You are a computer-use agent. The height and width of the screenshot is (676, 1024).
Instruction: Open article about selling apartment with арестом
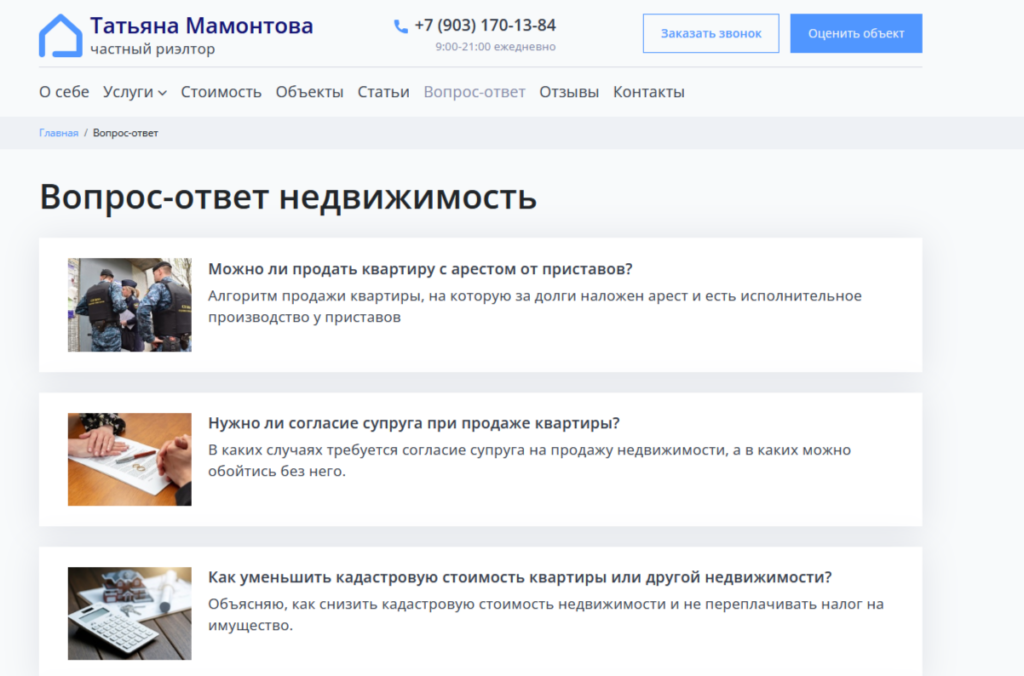click(x=421, y=269)
